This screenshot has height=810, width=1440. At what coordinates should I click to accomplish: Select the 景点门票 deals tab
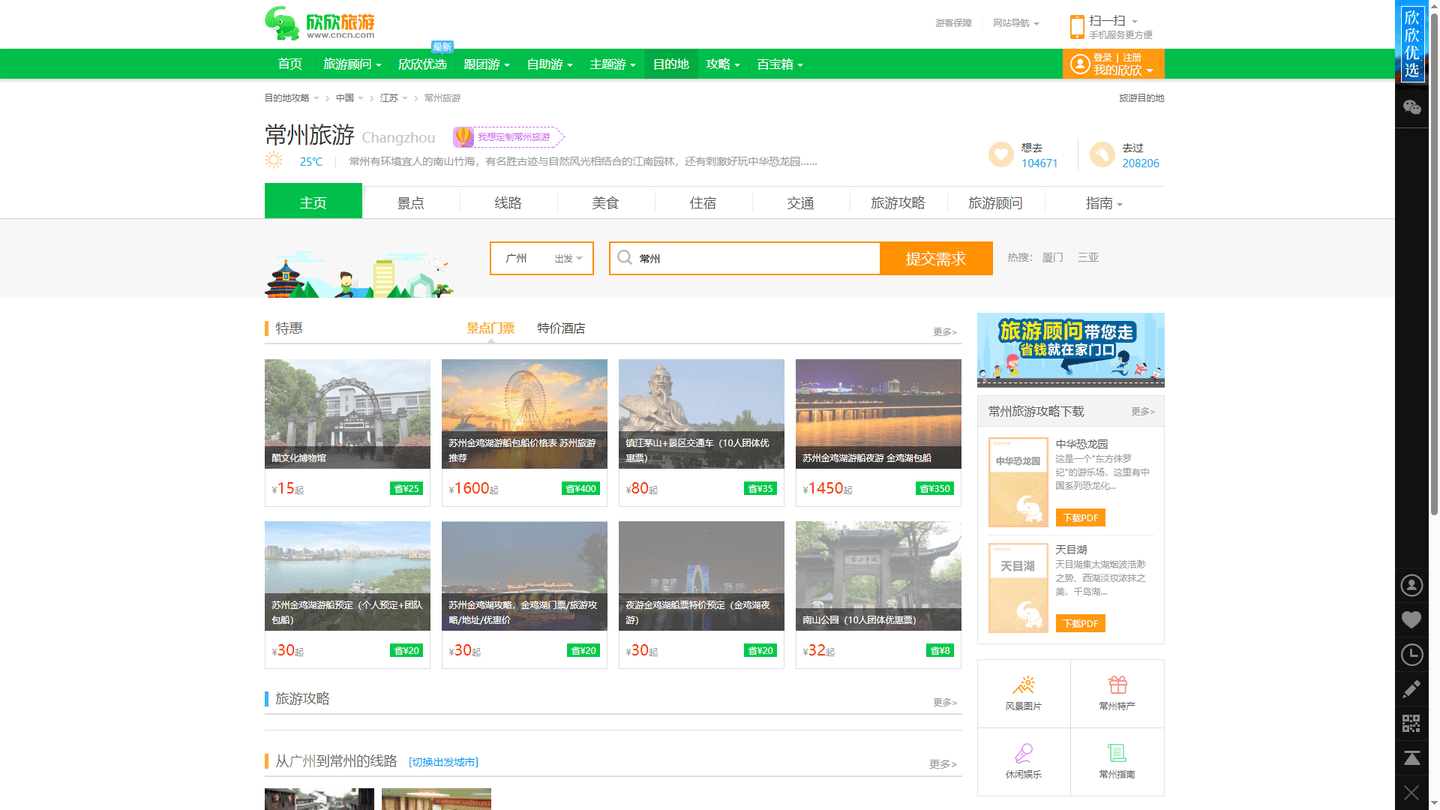(490, 328)
